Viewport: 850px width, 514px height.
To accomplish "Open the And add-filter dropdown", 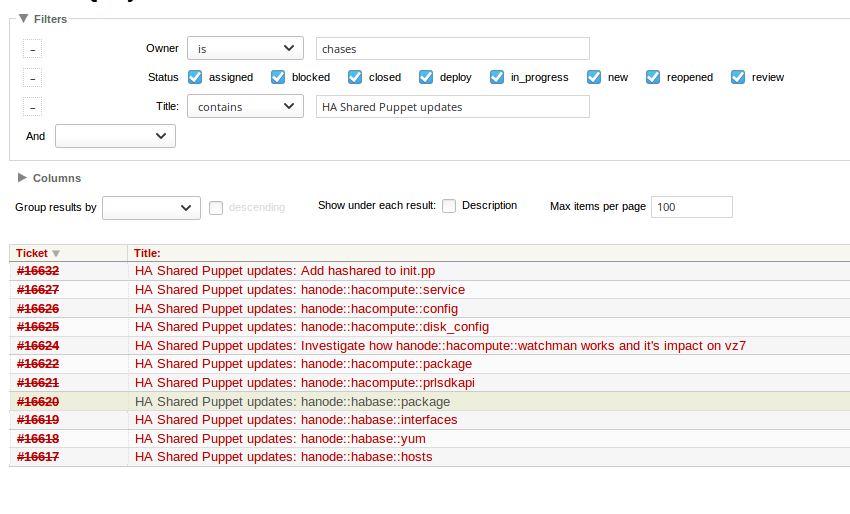I will coord(115,136).
